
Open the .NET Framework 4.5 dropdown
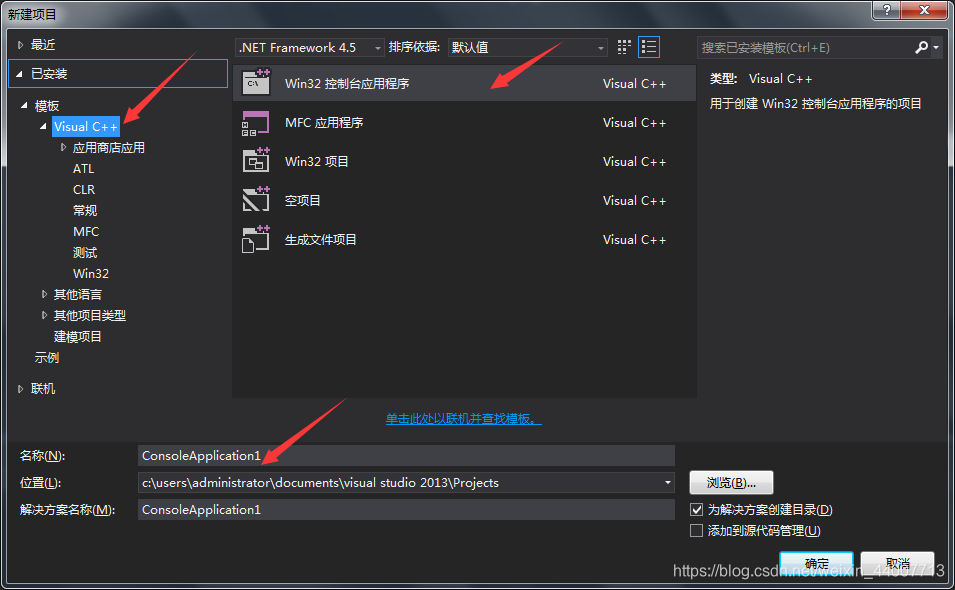[x=309, y=47]
